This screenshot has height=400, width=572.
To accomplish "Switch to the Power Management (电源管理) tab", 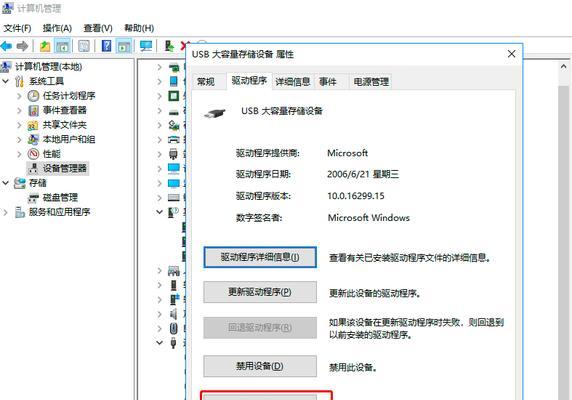I will [x=371, y=82].
